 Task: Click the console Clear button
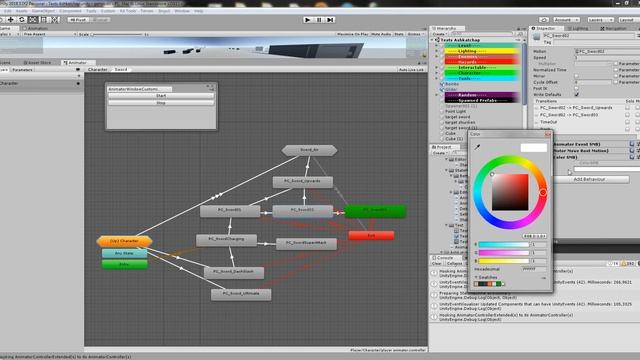(x=437, y=264)
